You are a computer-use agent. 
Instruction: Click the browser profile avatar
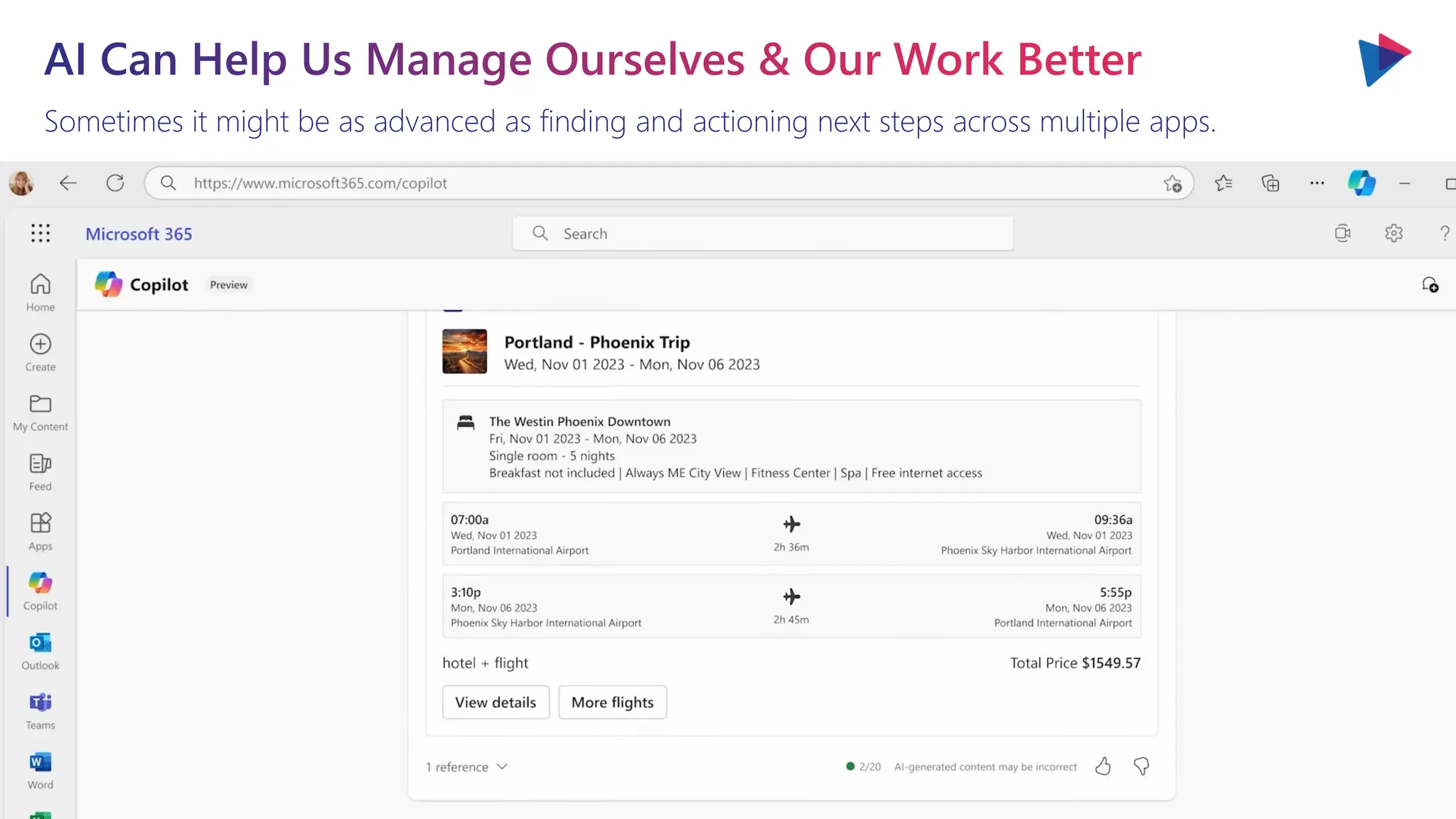tap(21, 183)
